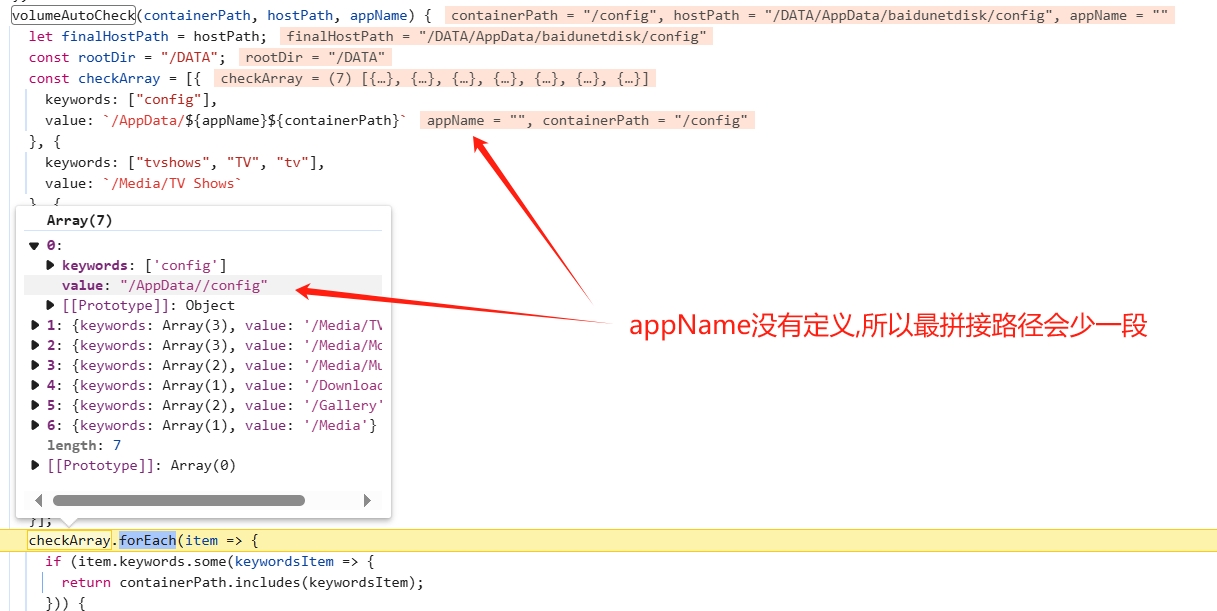
Task: Expand array entry 1 with '/Media/TV value
Action: click(x=36, y=325)
